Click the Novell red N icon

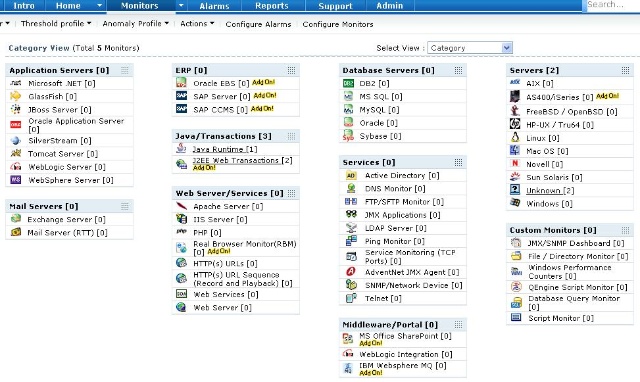click(515, 164)
